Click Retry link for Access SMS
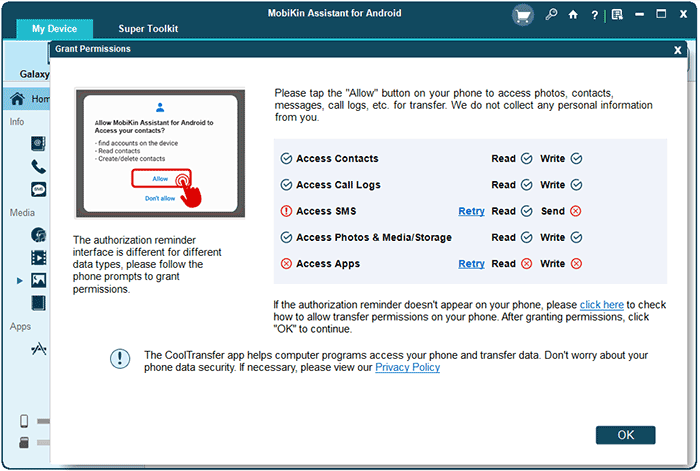700x471 pixels. click(471, 211)
